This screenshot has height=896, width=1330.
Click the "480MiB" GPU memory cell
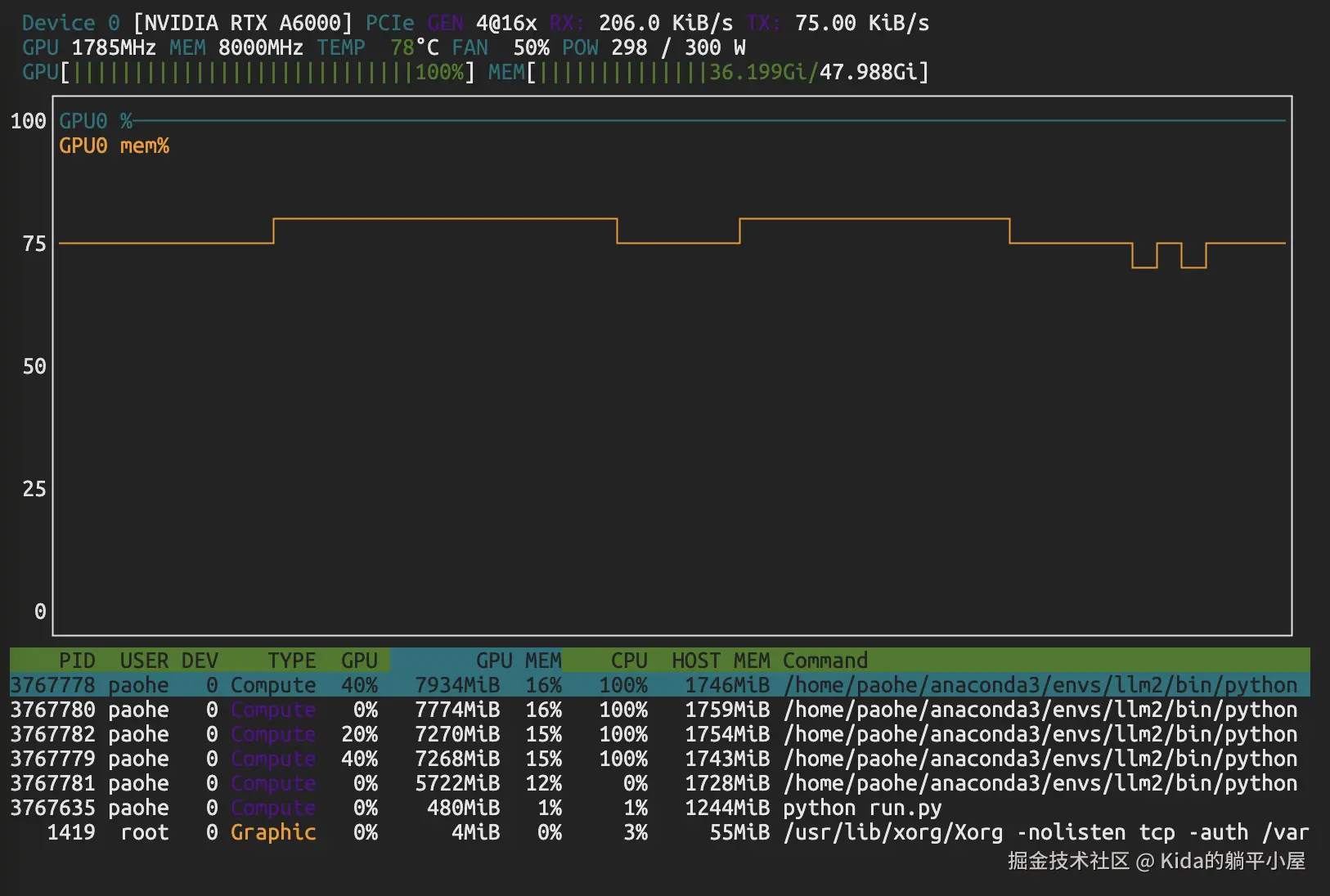click(464, 808)
